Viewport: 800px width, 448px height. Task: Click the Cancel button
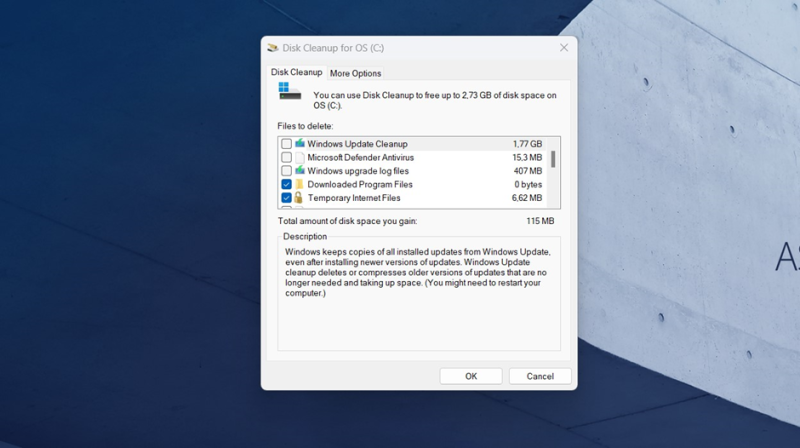click(x=540, y=376)
